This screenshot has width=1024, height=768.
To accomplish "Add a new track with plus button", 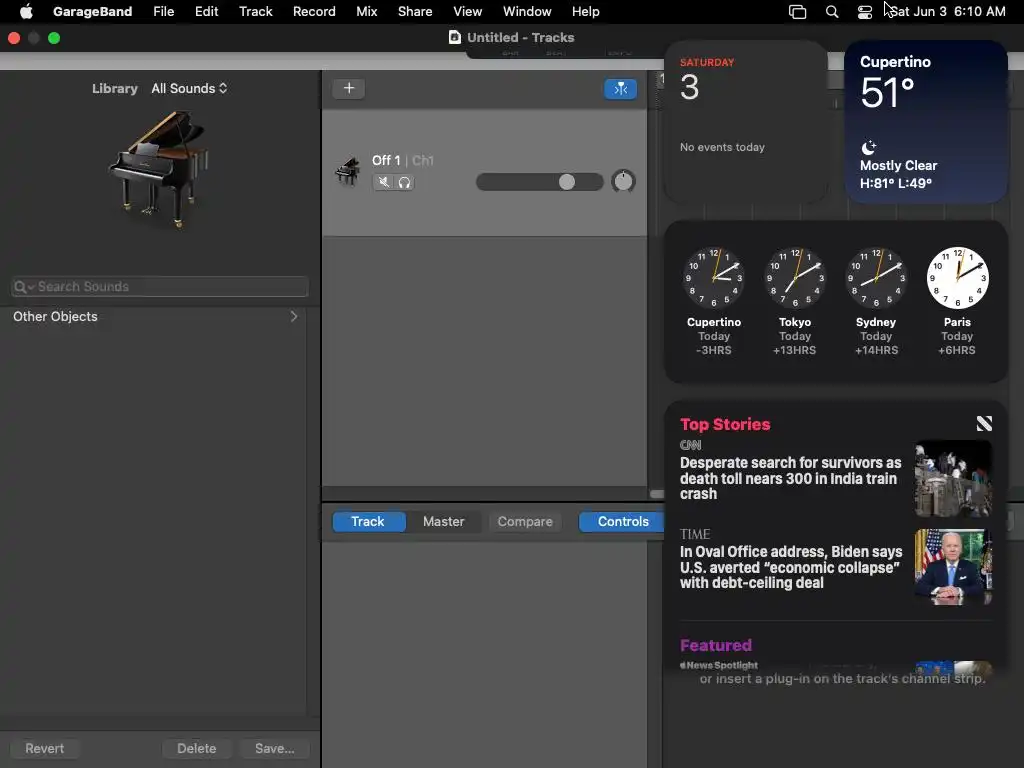I will [x=349, y=88].
